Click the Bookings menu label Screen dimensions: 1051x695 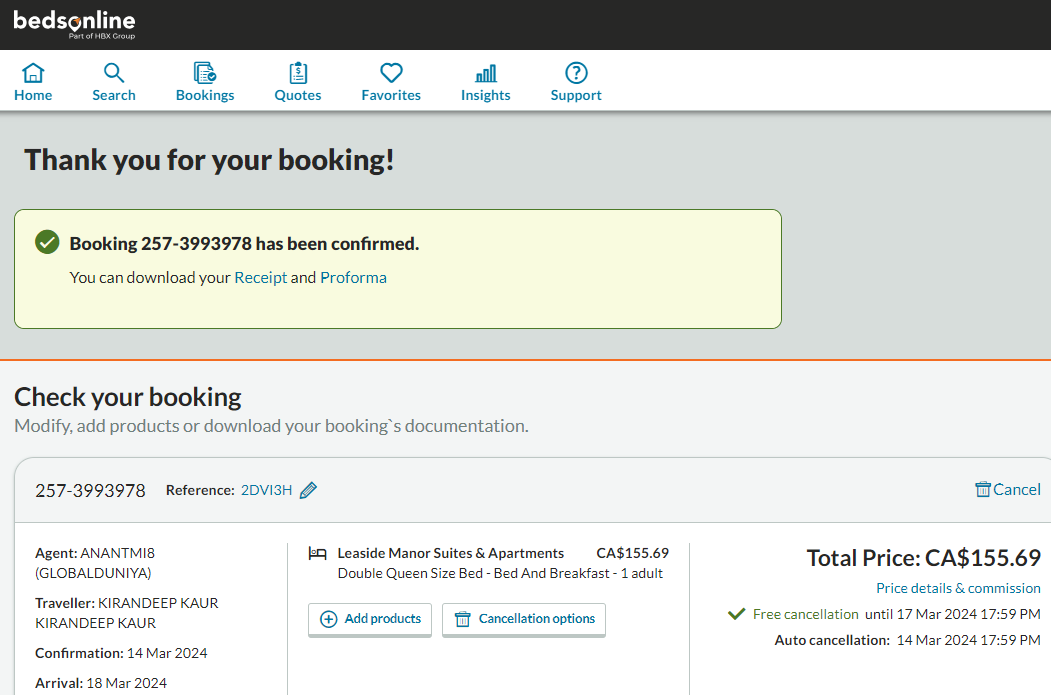(x=205, y=95)
